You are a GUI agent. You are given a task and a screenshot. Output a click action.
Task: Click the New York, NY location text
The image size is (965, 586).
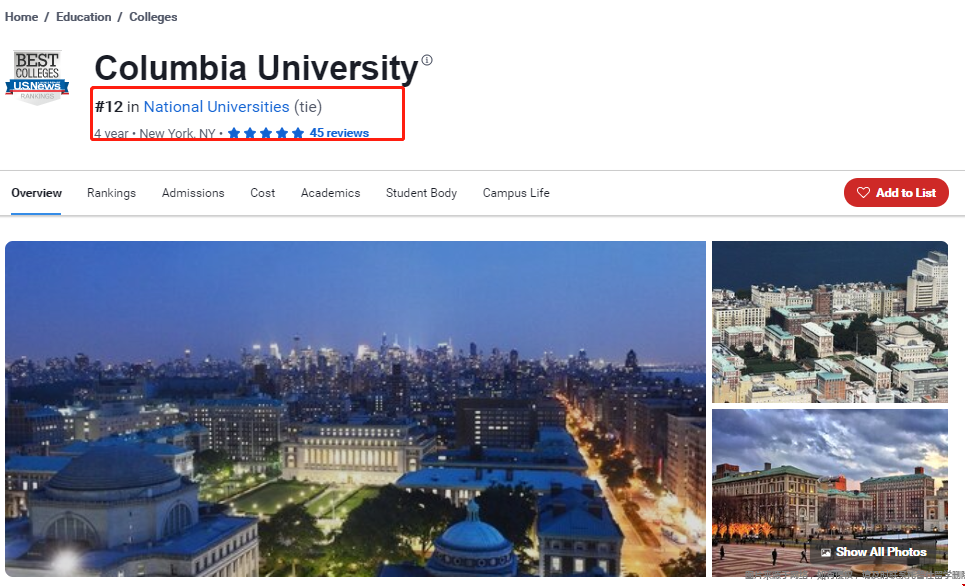pos(177,134)
